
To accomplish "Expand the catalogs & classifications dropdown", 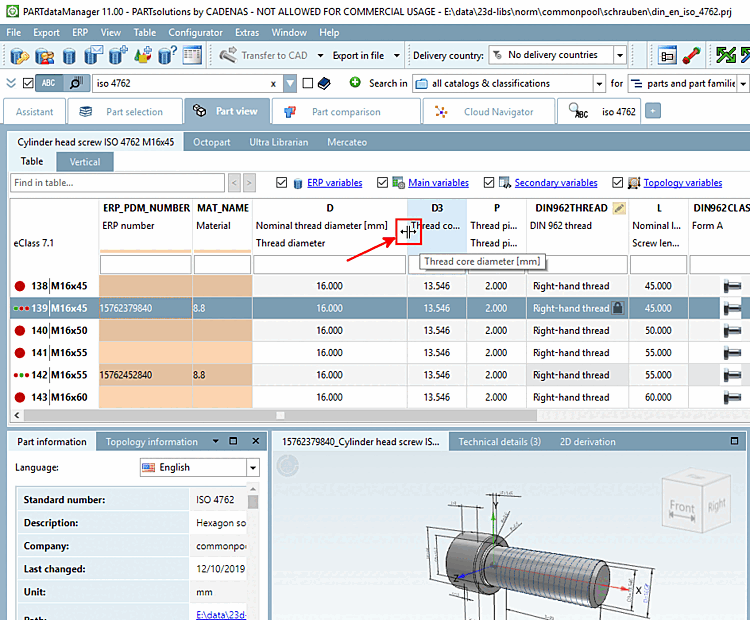I will [x=598, y=84].
